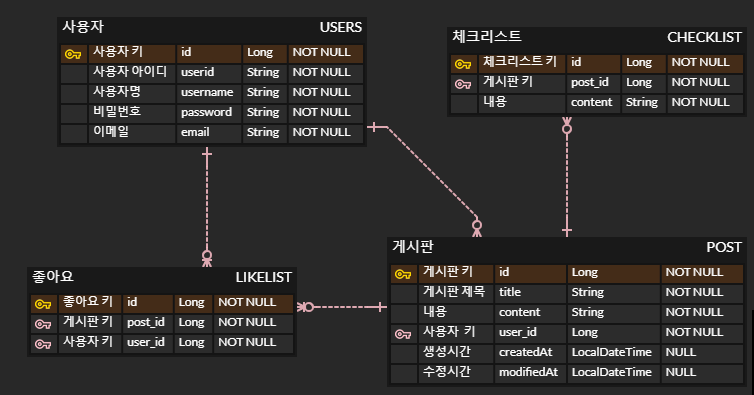Click the LocalDateTime type of createdAt row

[x=614, y=354]
